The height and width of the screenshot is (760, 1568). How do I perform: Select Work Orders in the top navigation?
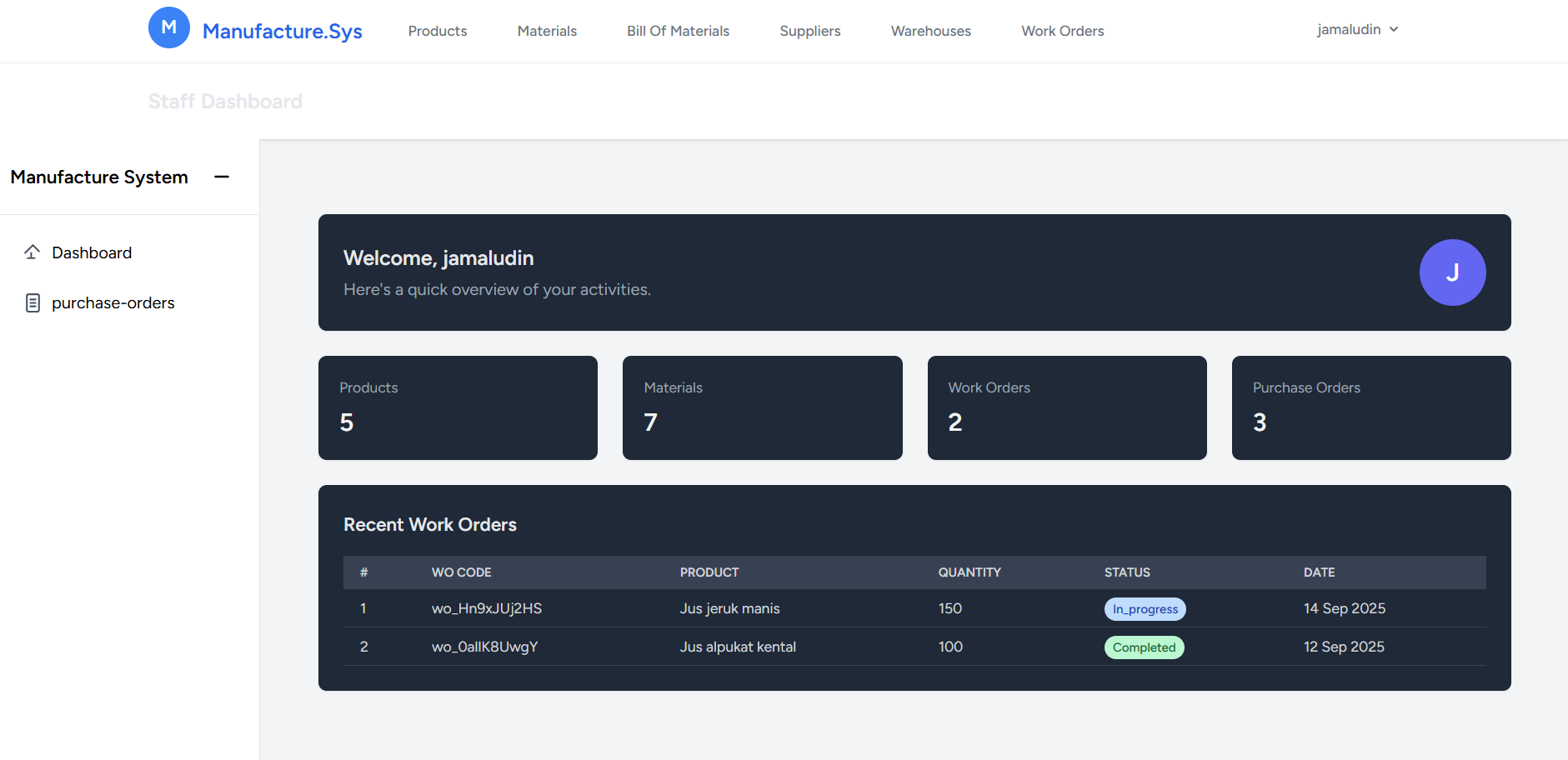pos(1062,31)
